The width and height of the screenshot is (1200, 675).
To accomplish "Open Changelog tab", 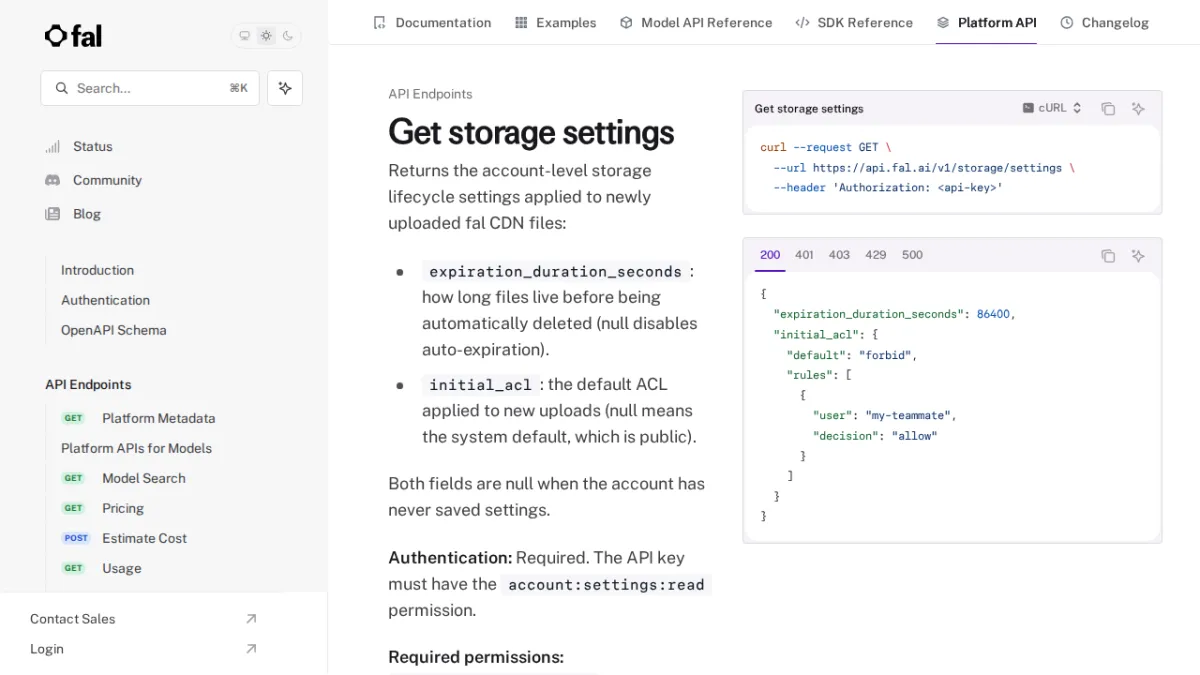I will (1104, 22).
